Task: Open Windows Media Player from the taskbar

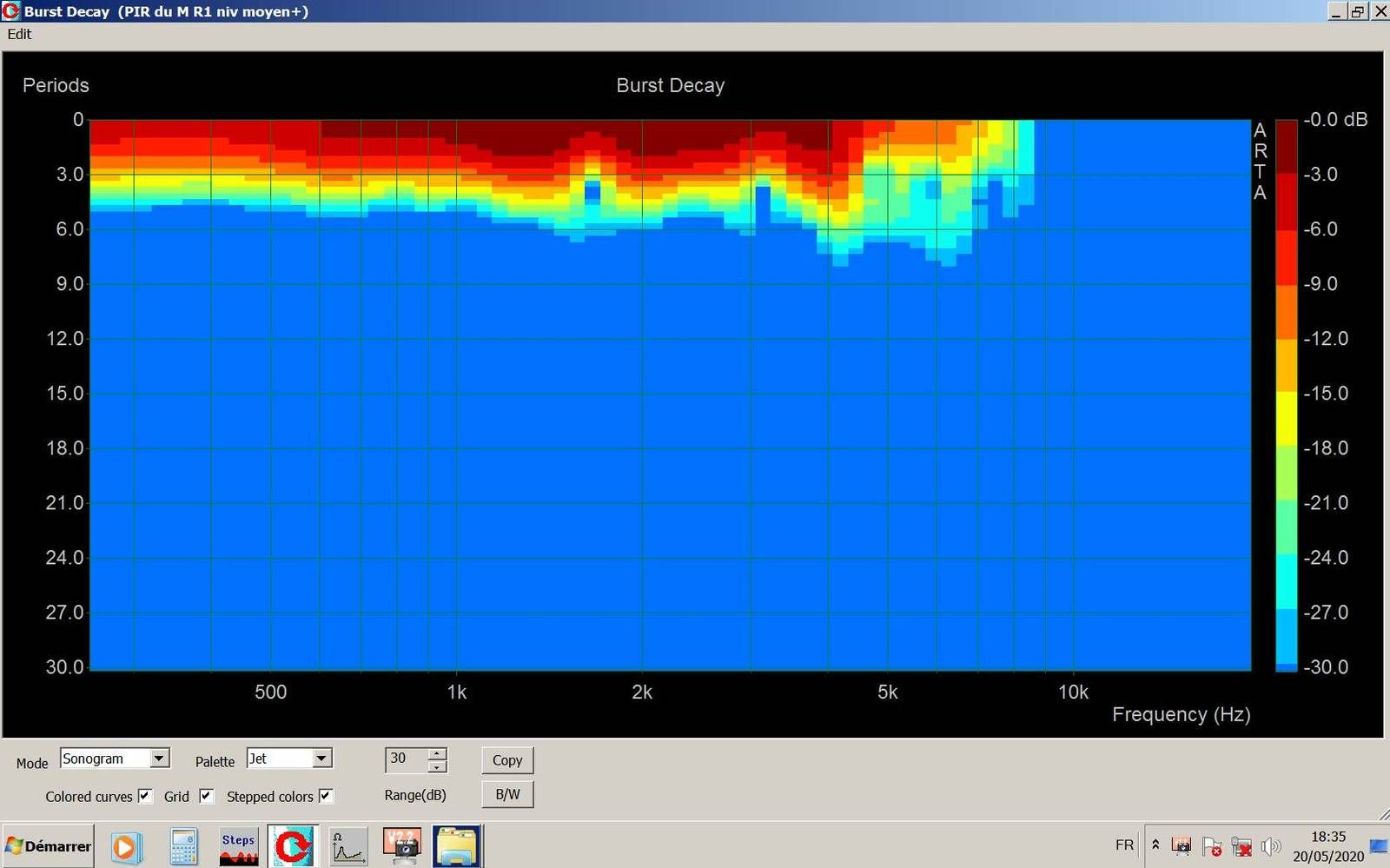Action: click(x=125, y=846)
